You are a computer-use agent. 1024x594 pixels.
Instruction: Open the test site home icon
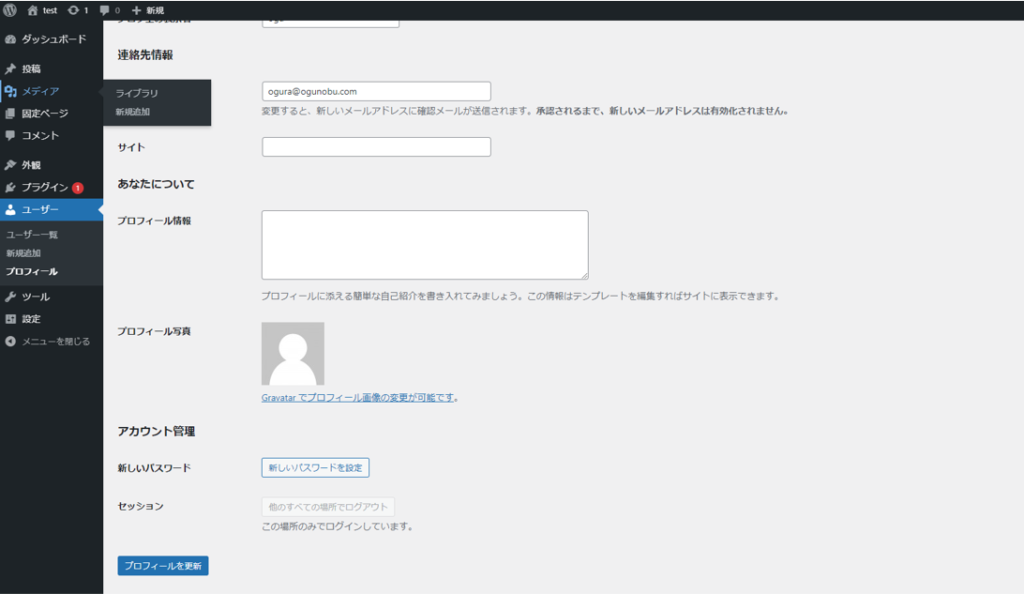coord(32,10)
